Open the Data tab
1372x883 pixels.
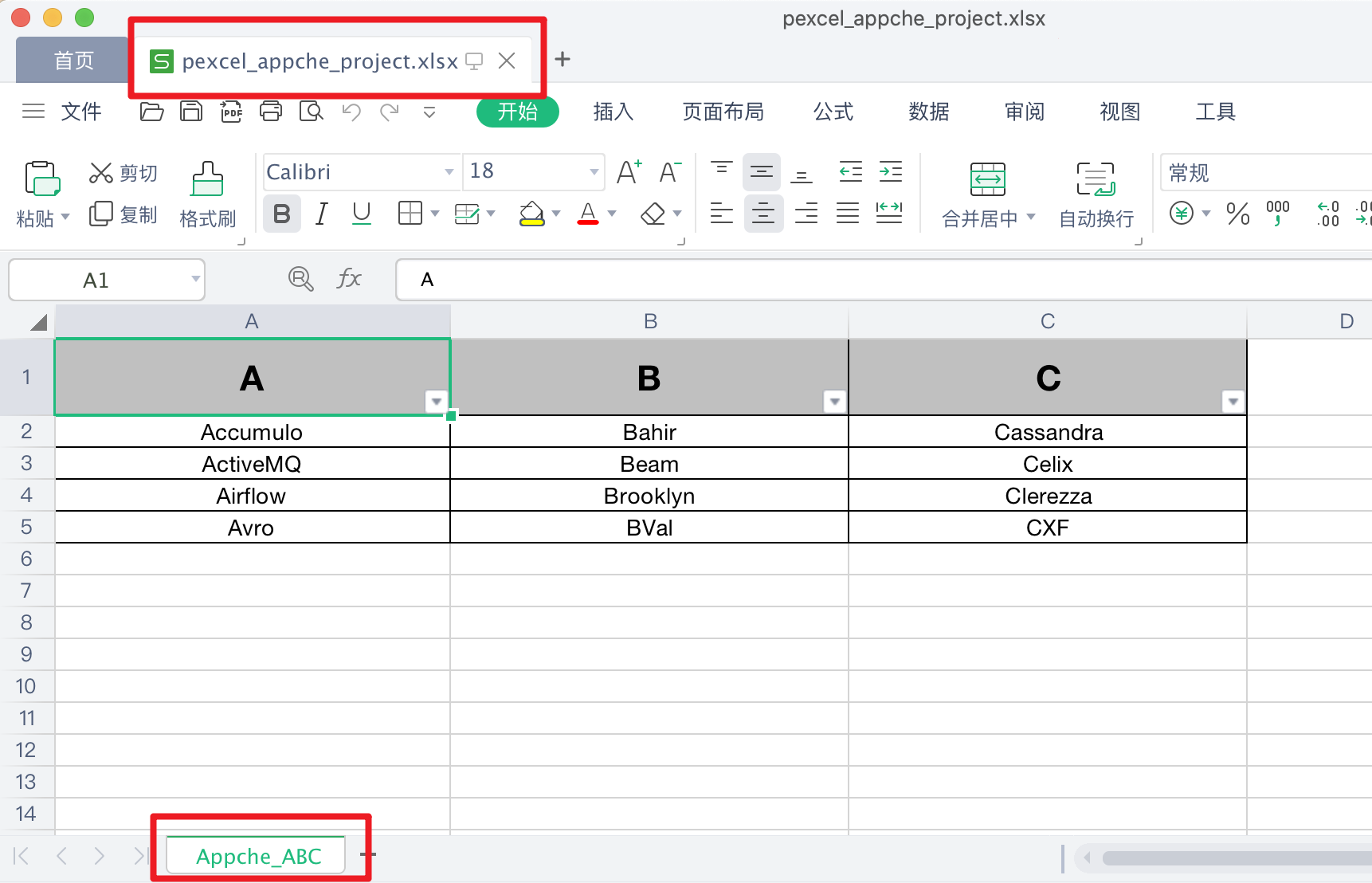tap(929, 112)
